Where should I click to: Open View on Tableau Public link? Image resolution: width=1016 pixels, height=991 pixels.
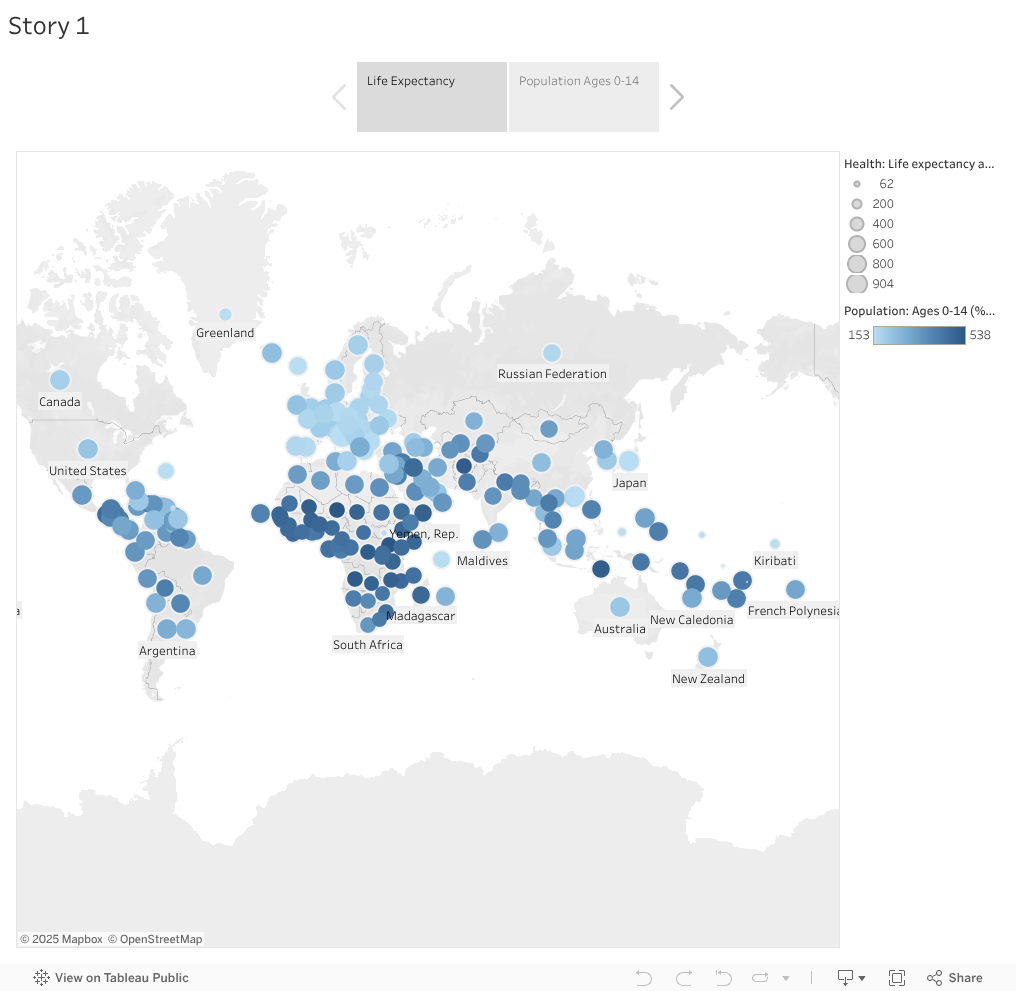(x=121, y=977)
